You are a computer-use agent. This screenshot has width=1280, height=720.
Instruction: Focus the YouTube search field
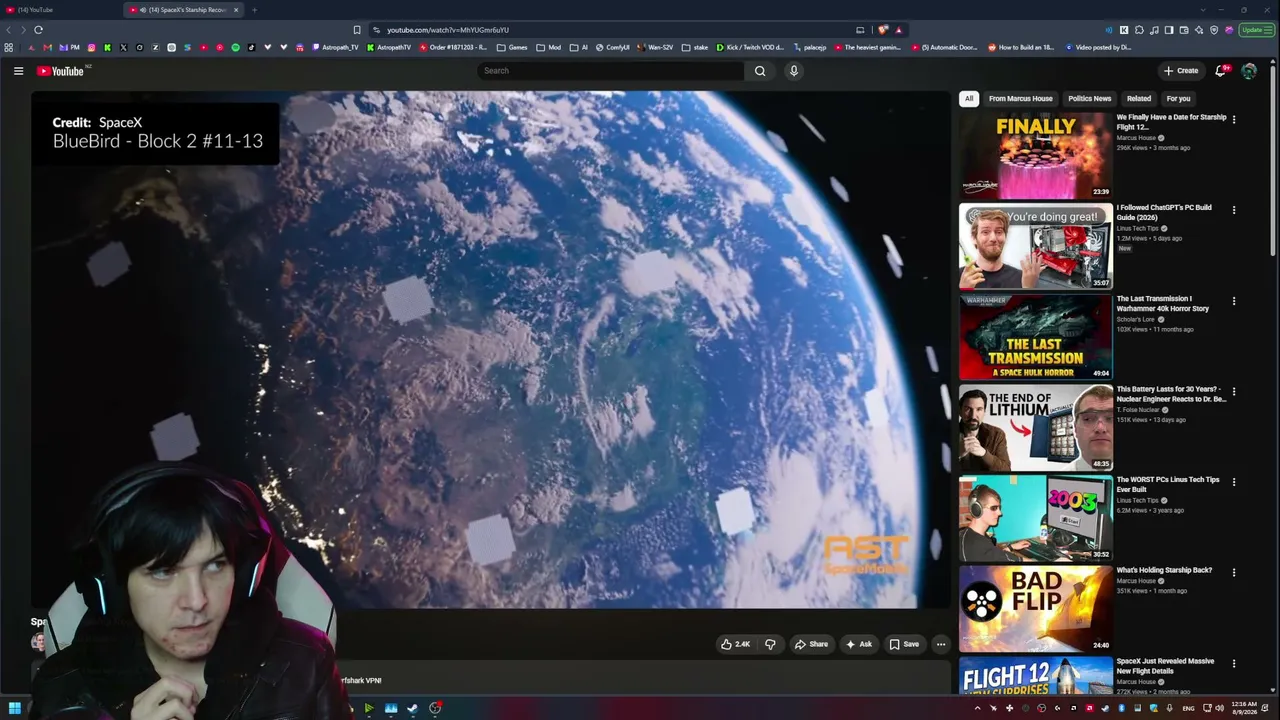click(610, 71)
